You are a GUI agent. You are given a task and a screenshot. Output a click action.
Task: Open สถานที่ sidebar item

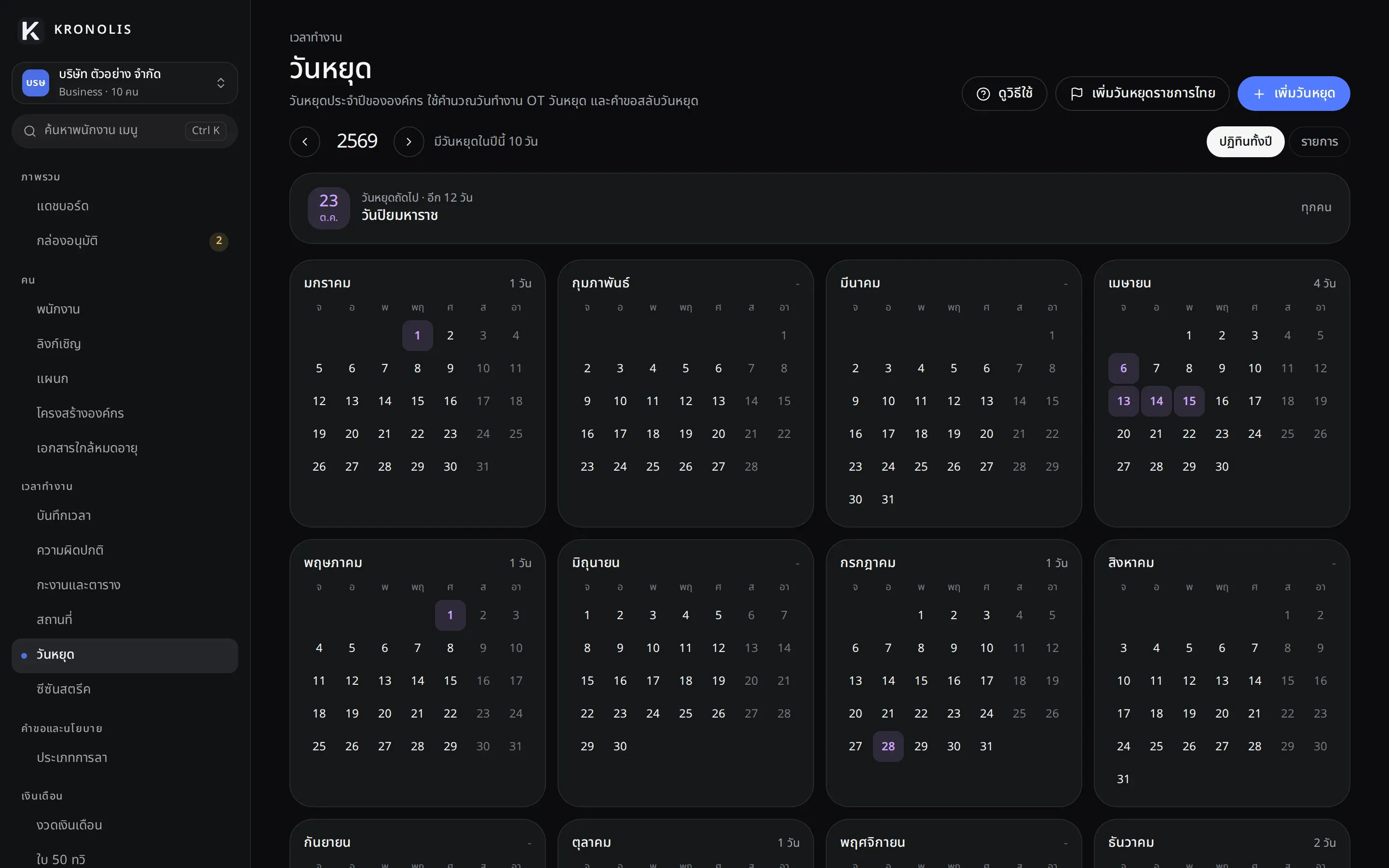(124, 620)
